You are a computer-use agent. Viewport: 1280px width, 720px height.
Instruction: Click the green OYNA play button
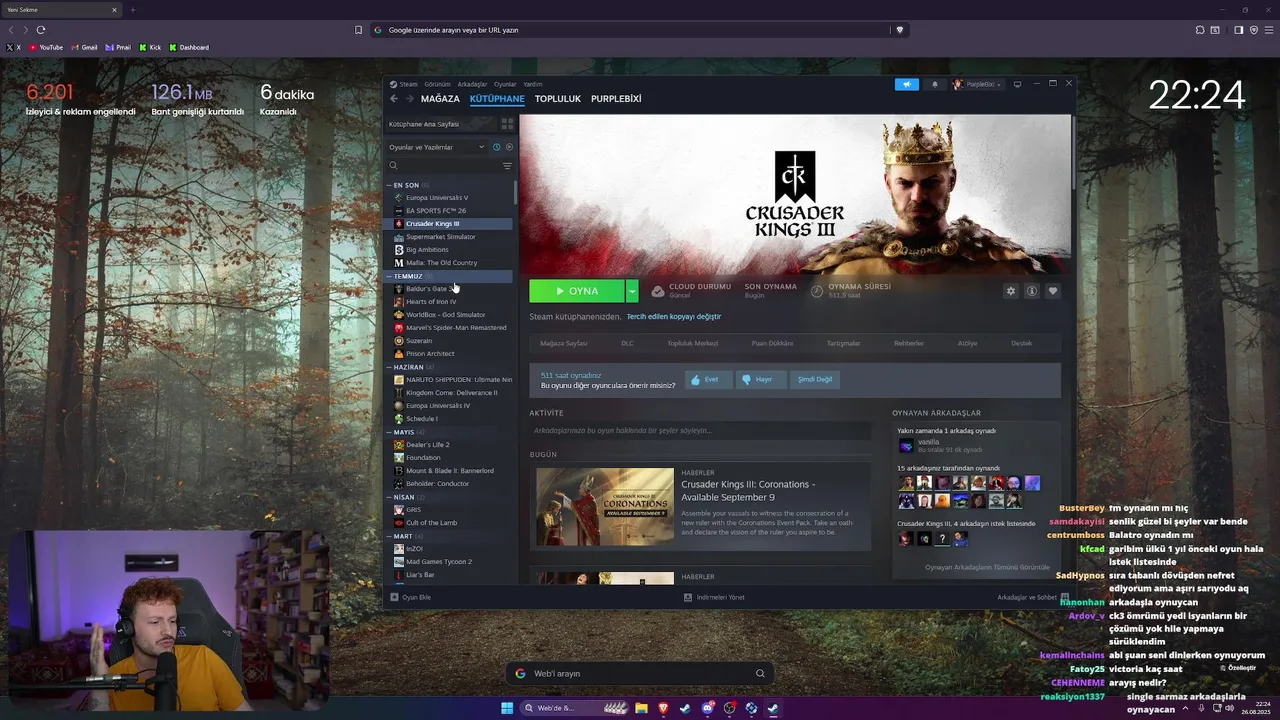tap(577, 291)
